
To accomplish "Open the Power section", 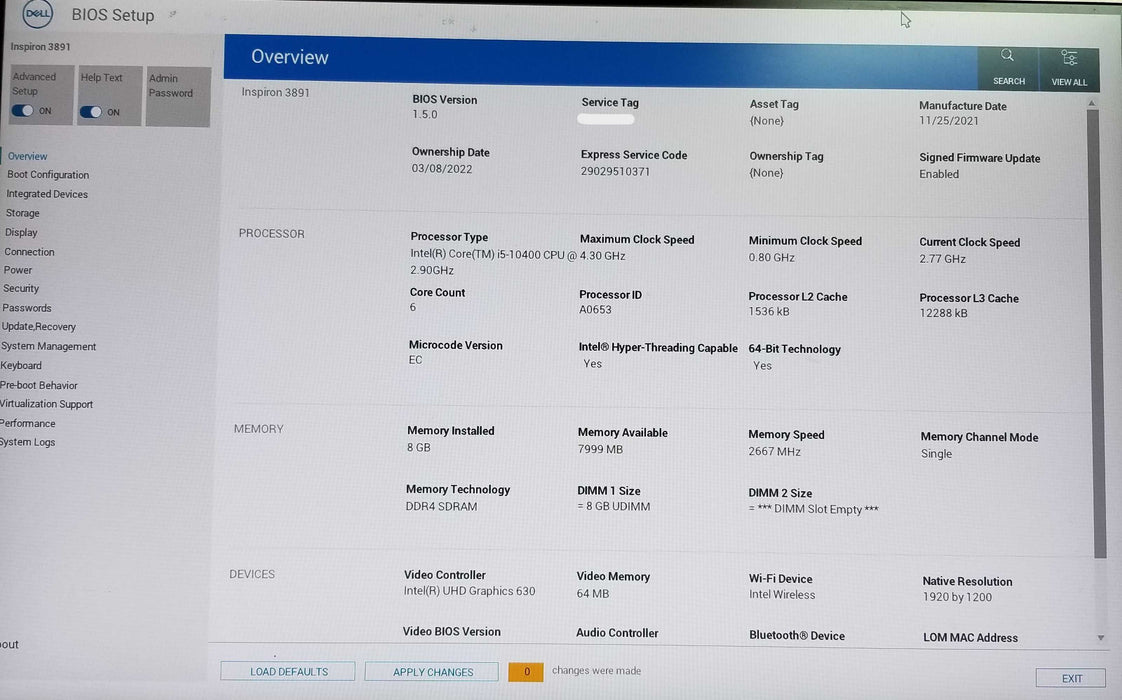I will (x=17, y=270).
